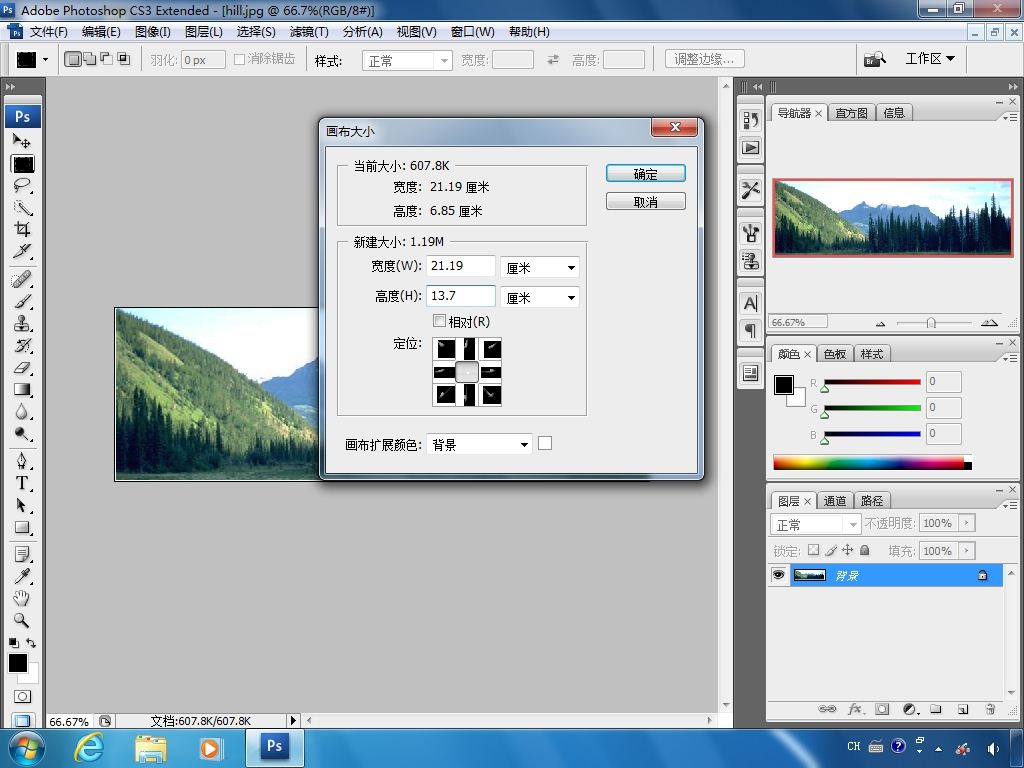The height and width of the screenshot is (768, 1024).
Task: Click the top-left anchor position square
Action: [x=445, y=349]
